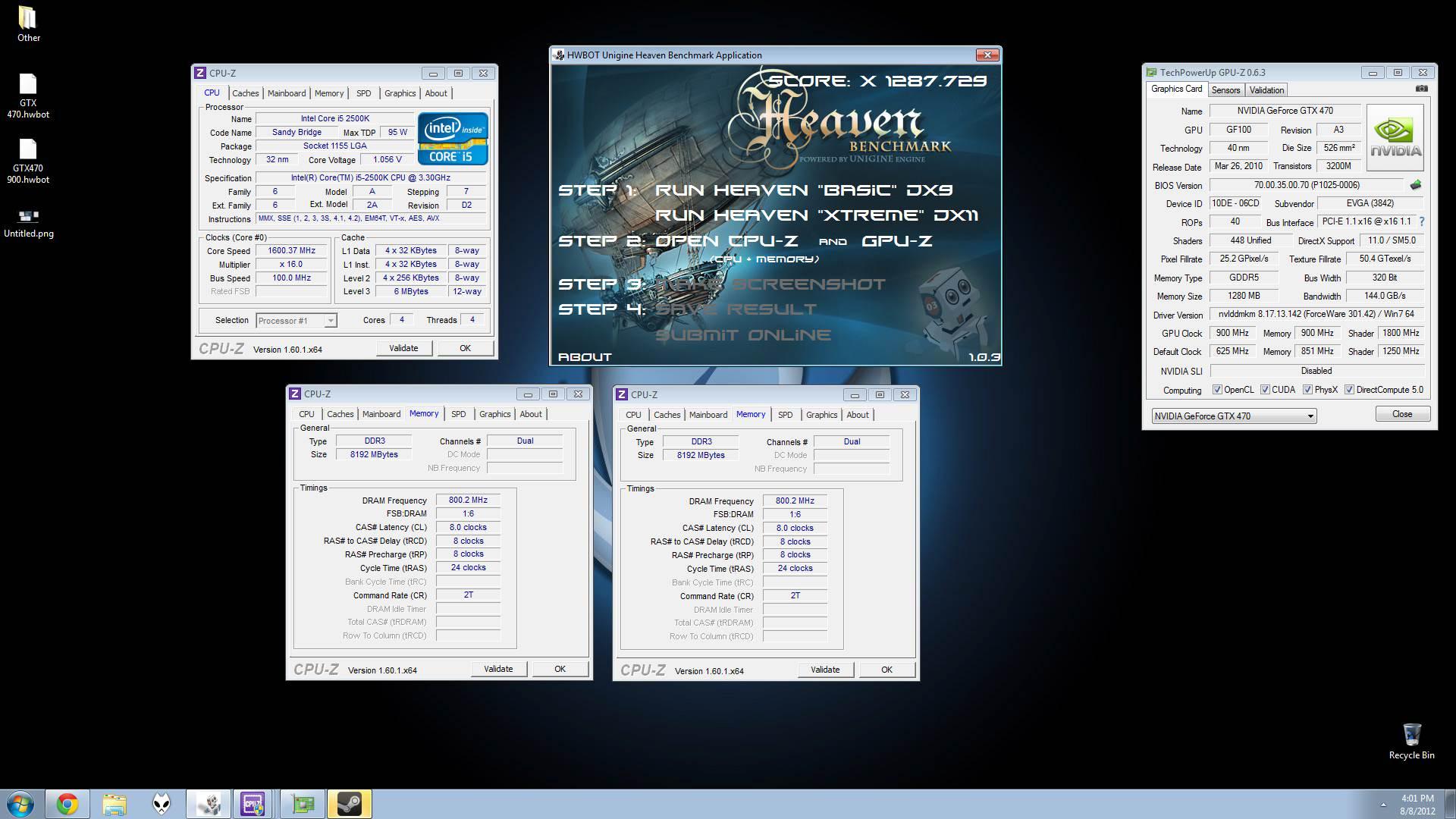Click the top CPU-Z window Z icon
The height and width of the screenshot is (819, 1456).
pyautogui.click(x=200, y=73)
